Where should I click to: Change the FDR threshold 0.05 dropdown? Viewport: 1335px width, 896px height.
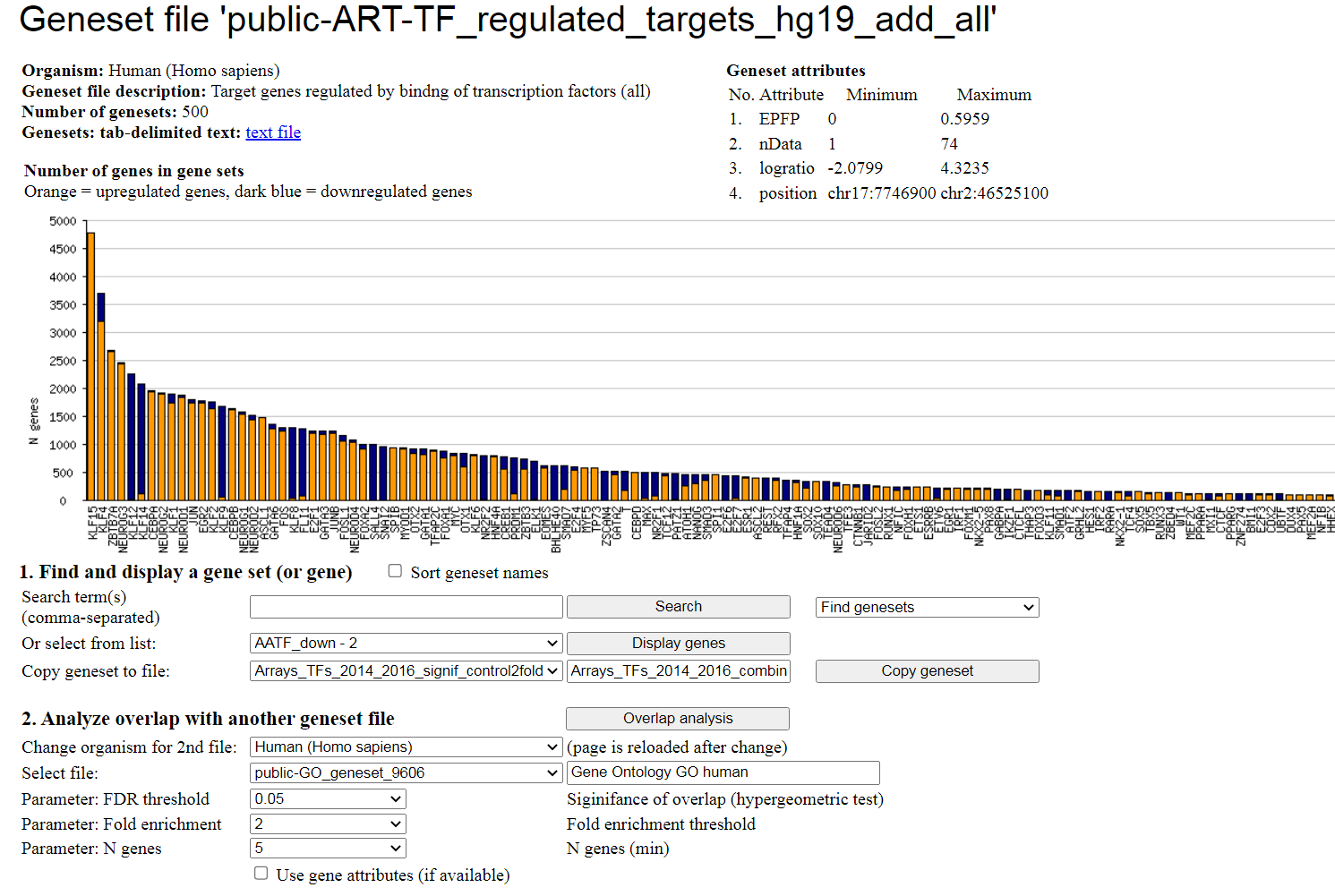[328, 799]
